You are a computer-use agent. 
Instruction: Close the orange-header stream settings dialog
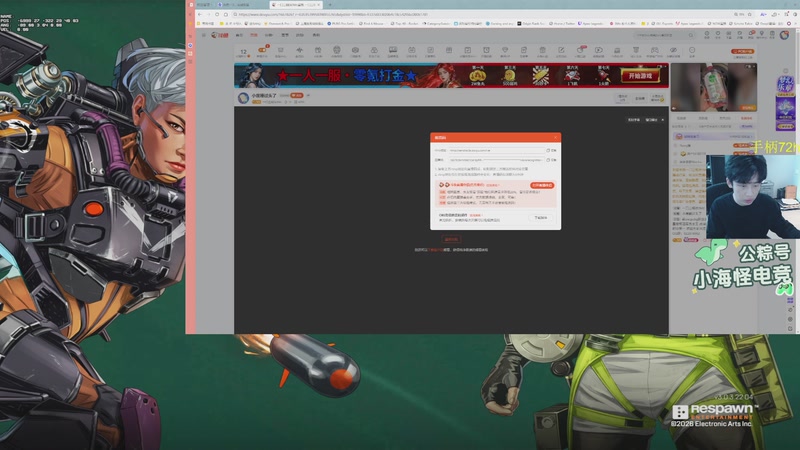(556, 138)
